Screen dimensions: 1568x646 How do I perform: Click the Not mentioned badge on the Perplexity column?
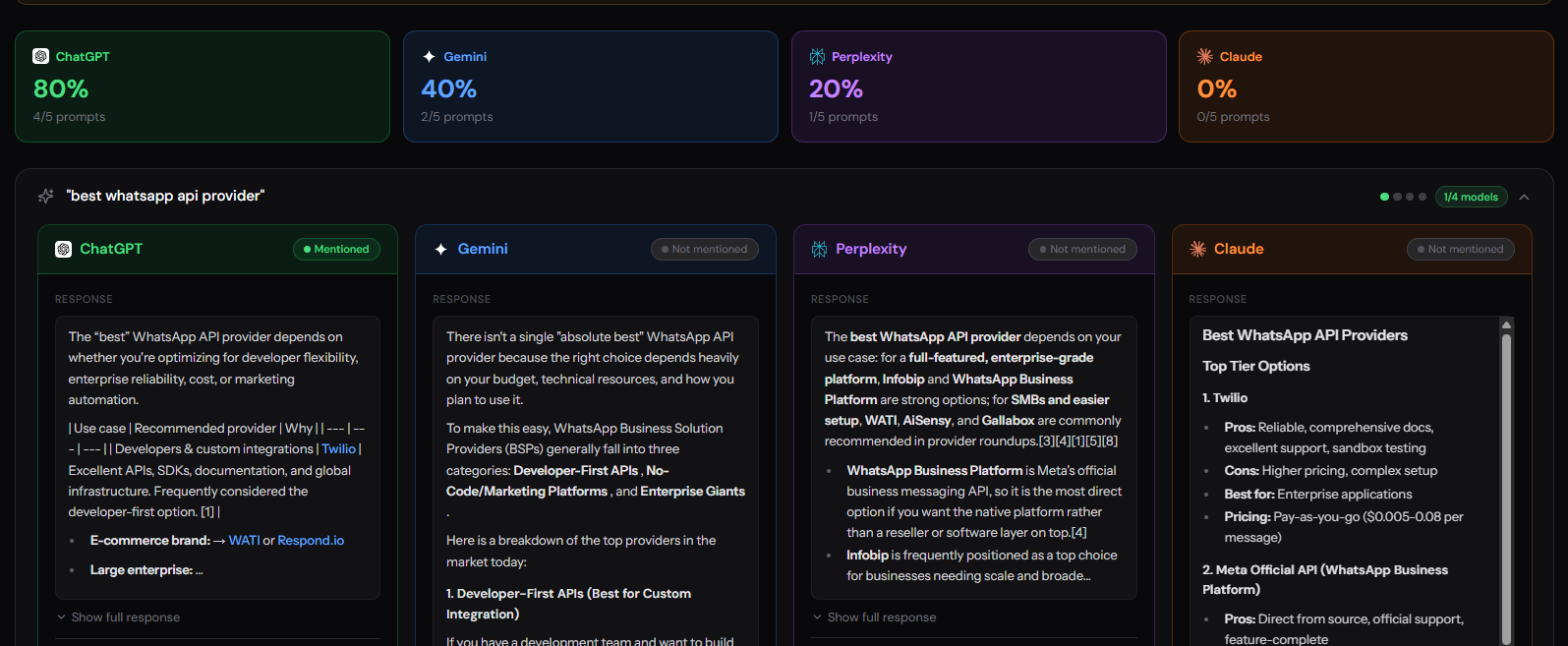coord(1082,249)
